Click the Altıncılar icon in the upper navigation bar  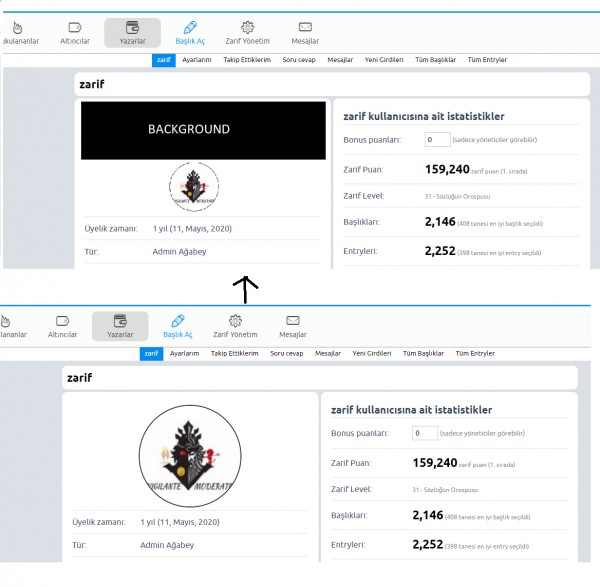(75, 28)
